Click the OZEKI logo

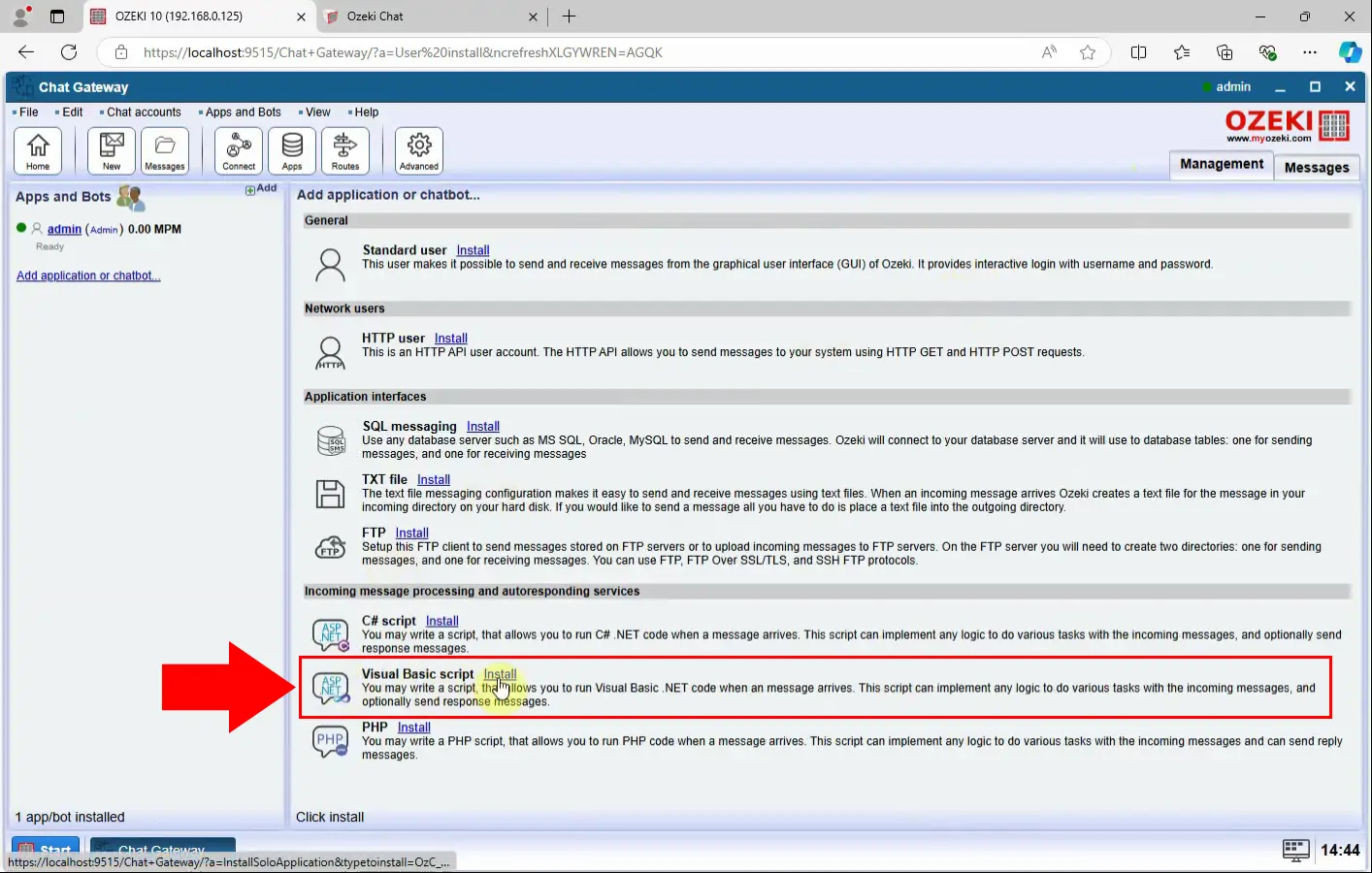tap(1288, 124)
